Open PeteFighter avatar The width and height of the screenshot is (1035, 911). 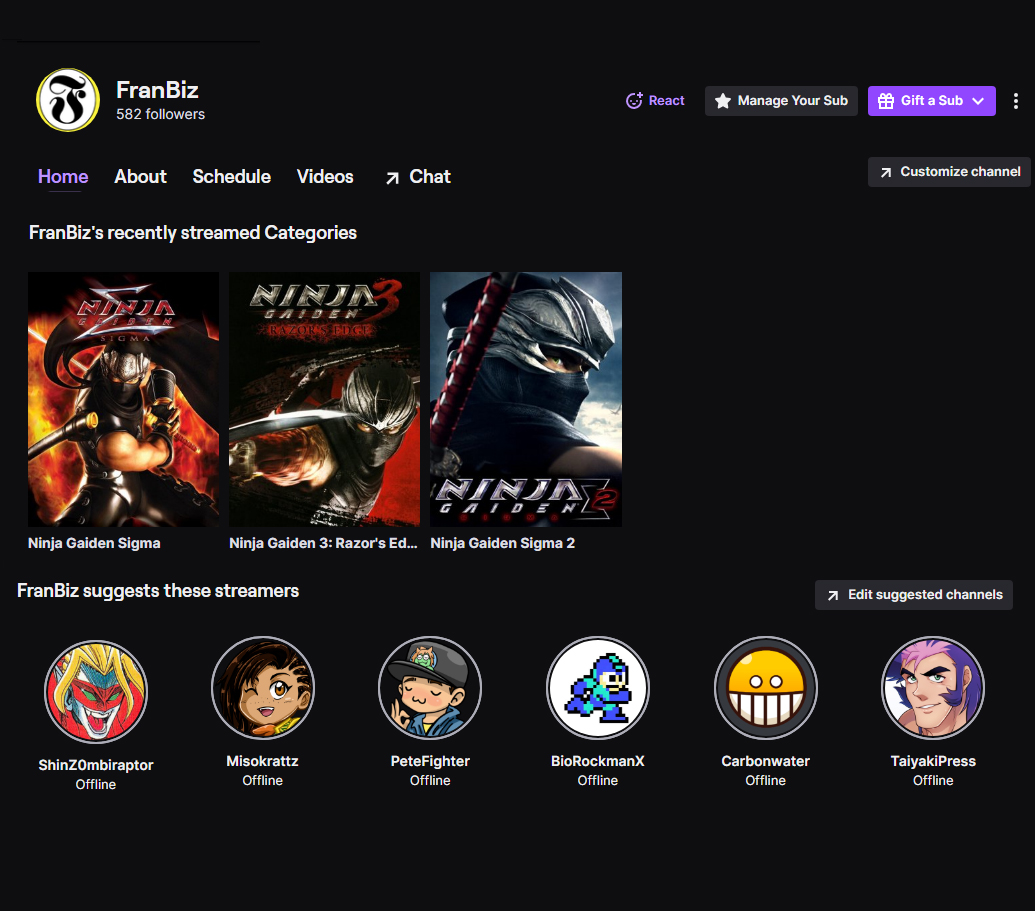(x=430, y=687)
